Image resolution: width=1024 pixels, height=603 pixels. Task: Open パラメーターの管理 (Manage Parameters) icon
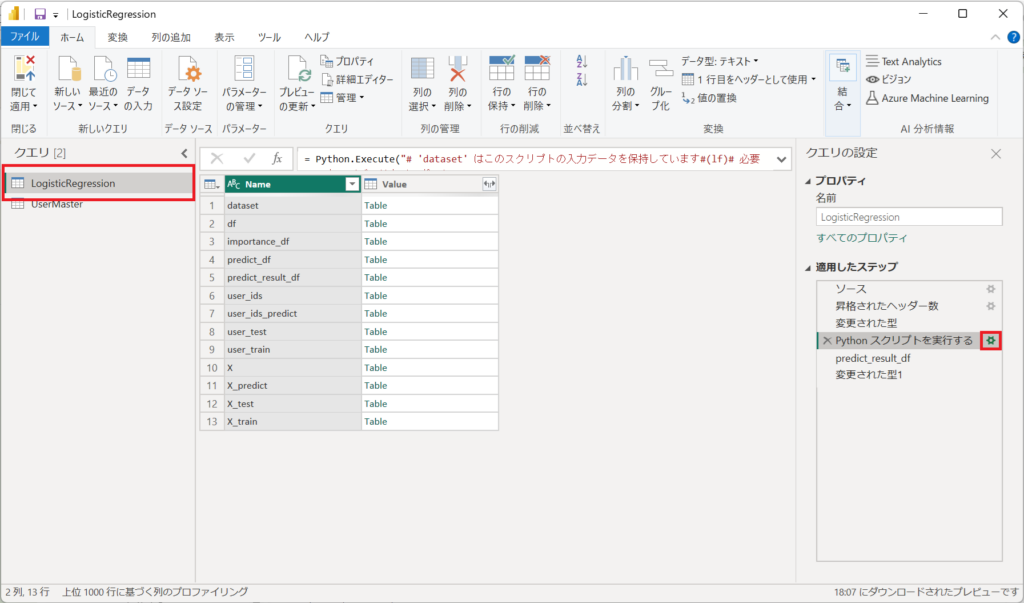point(244,69)
